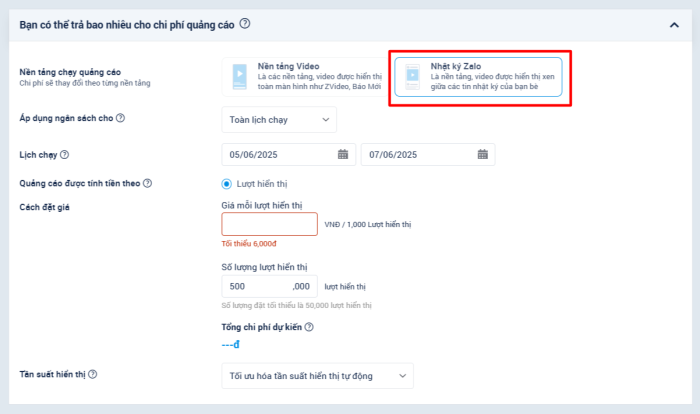The image size is (700, 414).
Task: Click the Nền tảng chạy quảng cáo label
Action: click(x=70, y=72)
